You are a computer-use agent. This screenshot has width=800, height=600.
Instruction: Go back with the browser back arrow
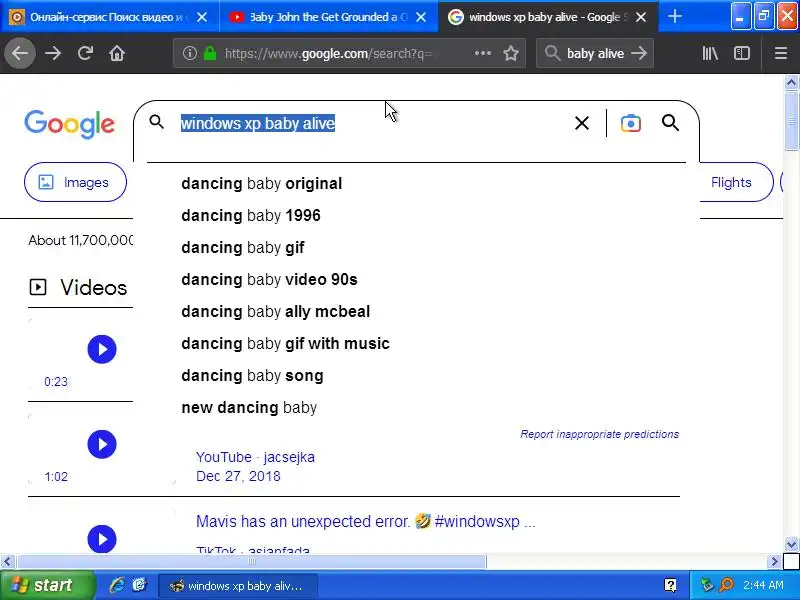click(x=20, y=53)
